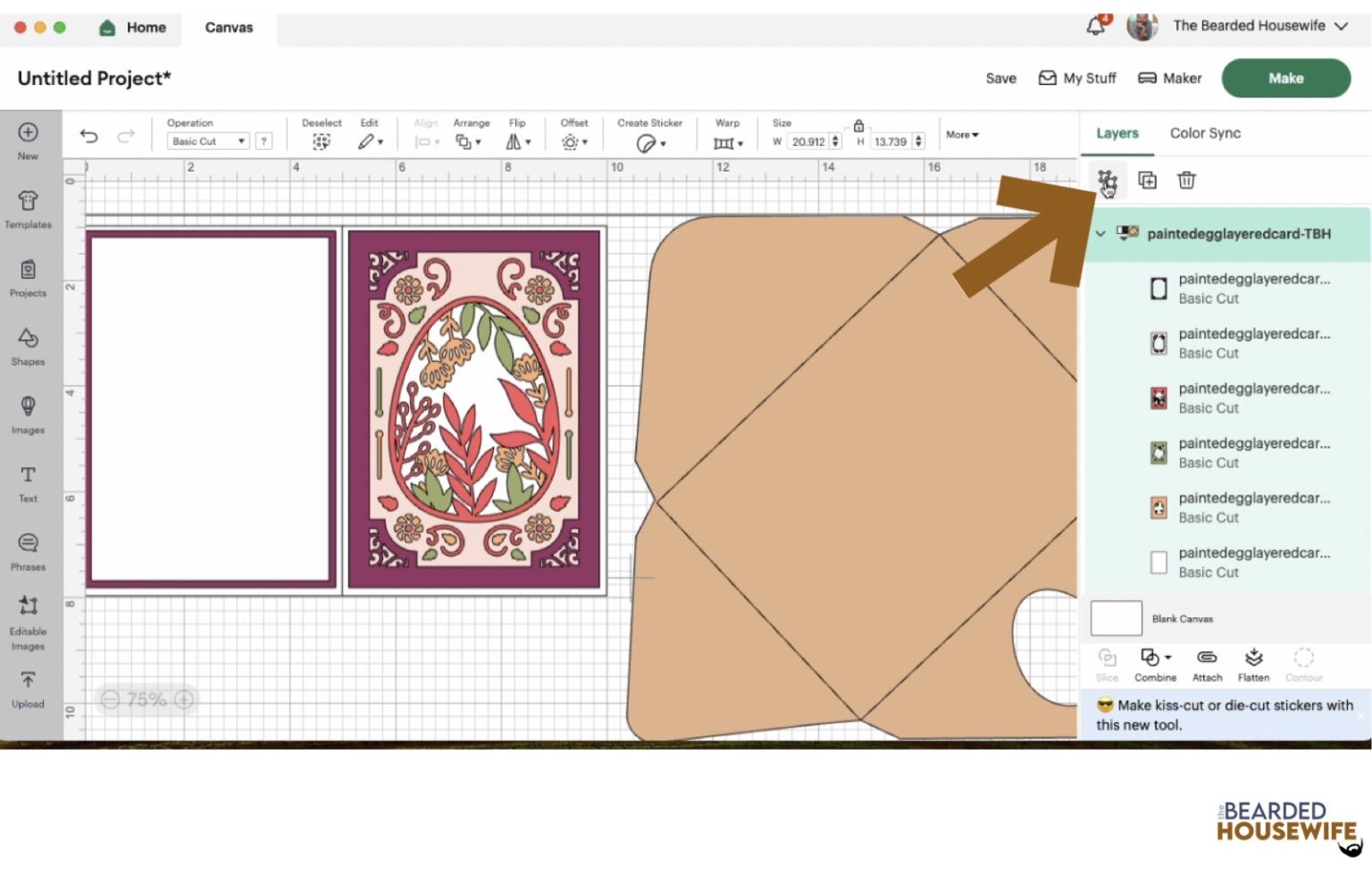This screenshot has height=872, width=1372.
Task: Select the Attach tool below the layers
Action: (x=1207, y=663)
